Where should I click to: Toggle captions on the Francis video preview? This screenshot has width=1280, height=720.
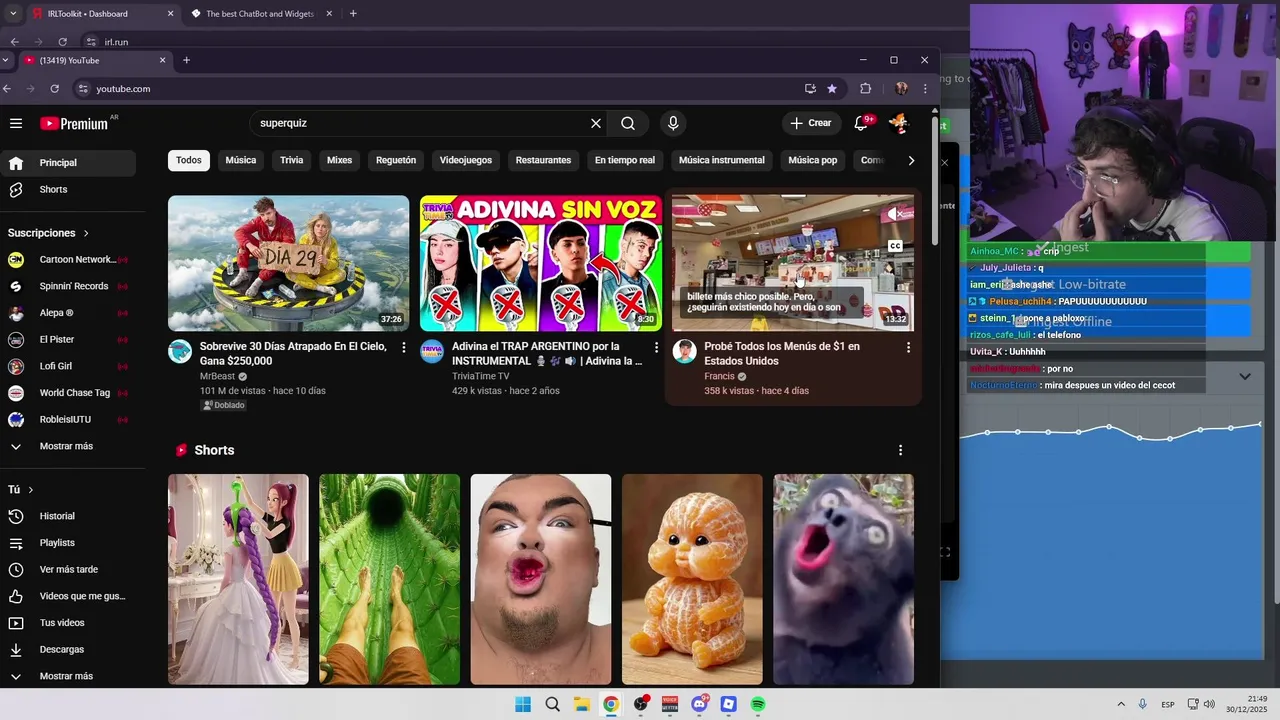[x=895, y=246]
